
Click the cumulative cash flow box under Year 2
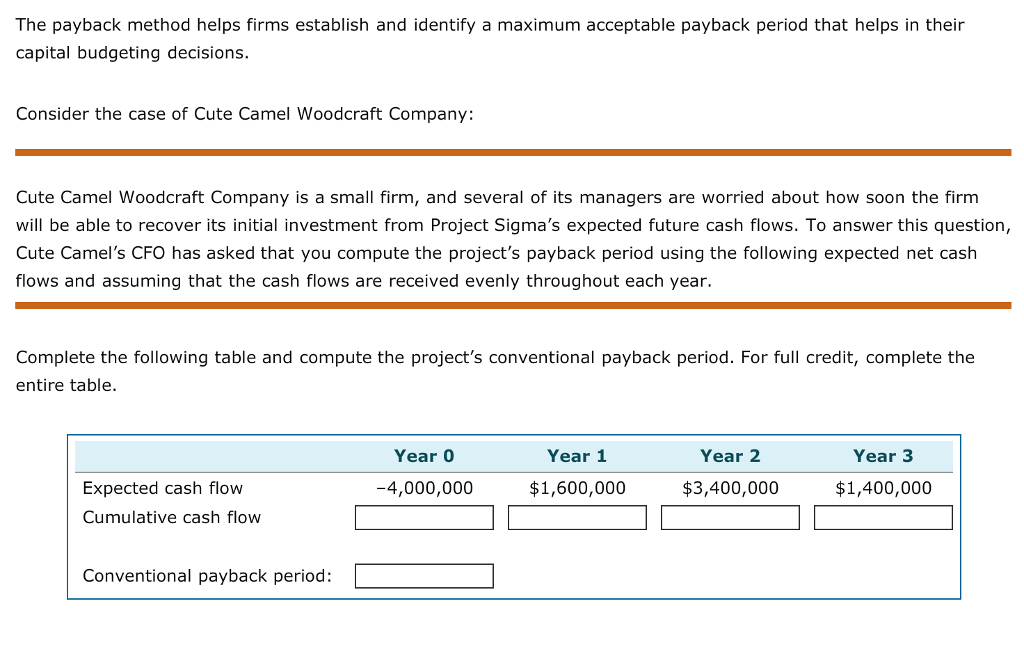pyautogui.click(x=730, y=517)
